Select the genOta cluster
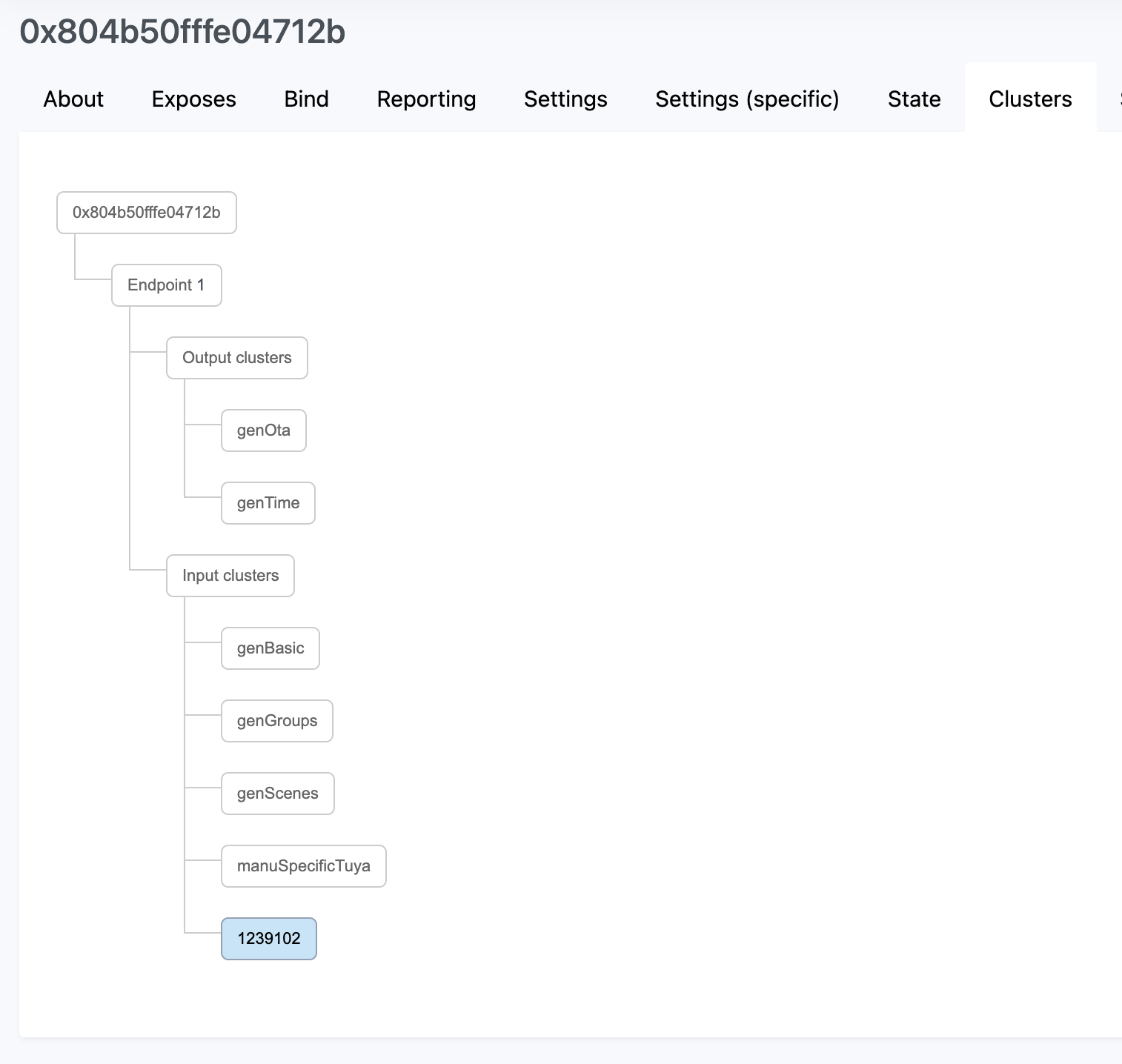 point(263,430)
